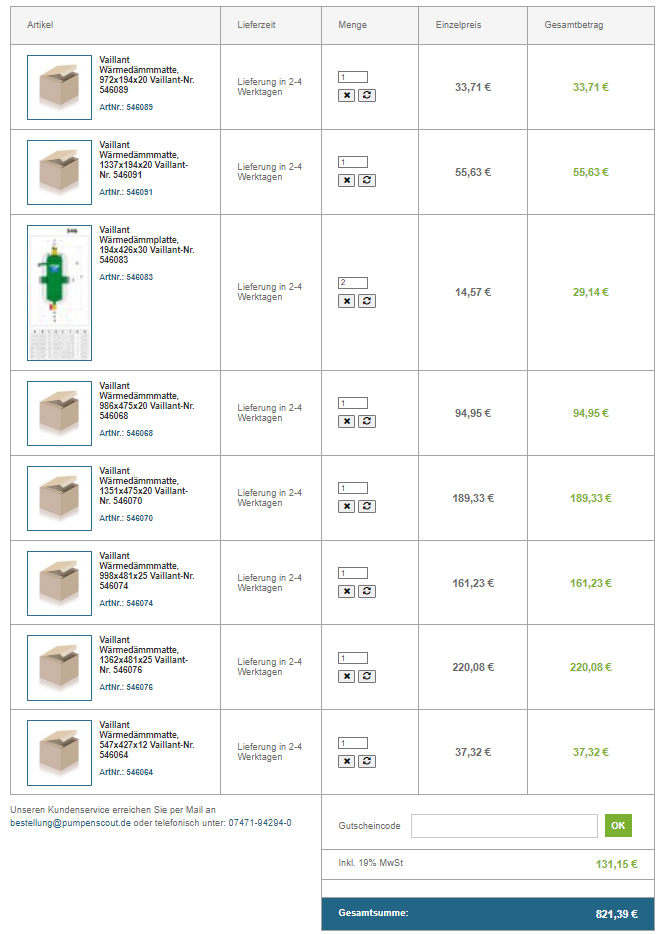Focus quantity field of Wärmedämmplatte 546083
This screenshot has height=934, width=661.
[x=353, y=282]
